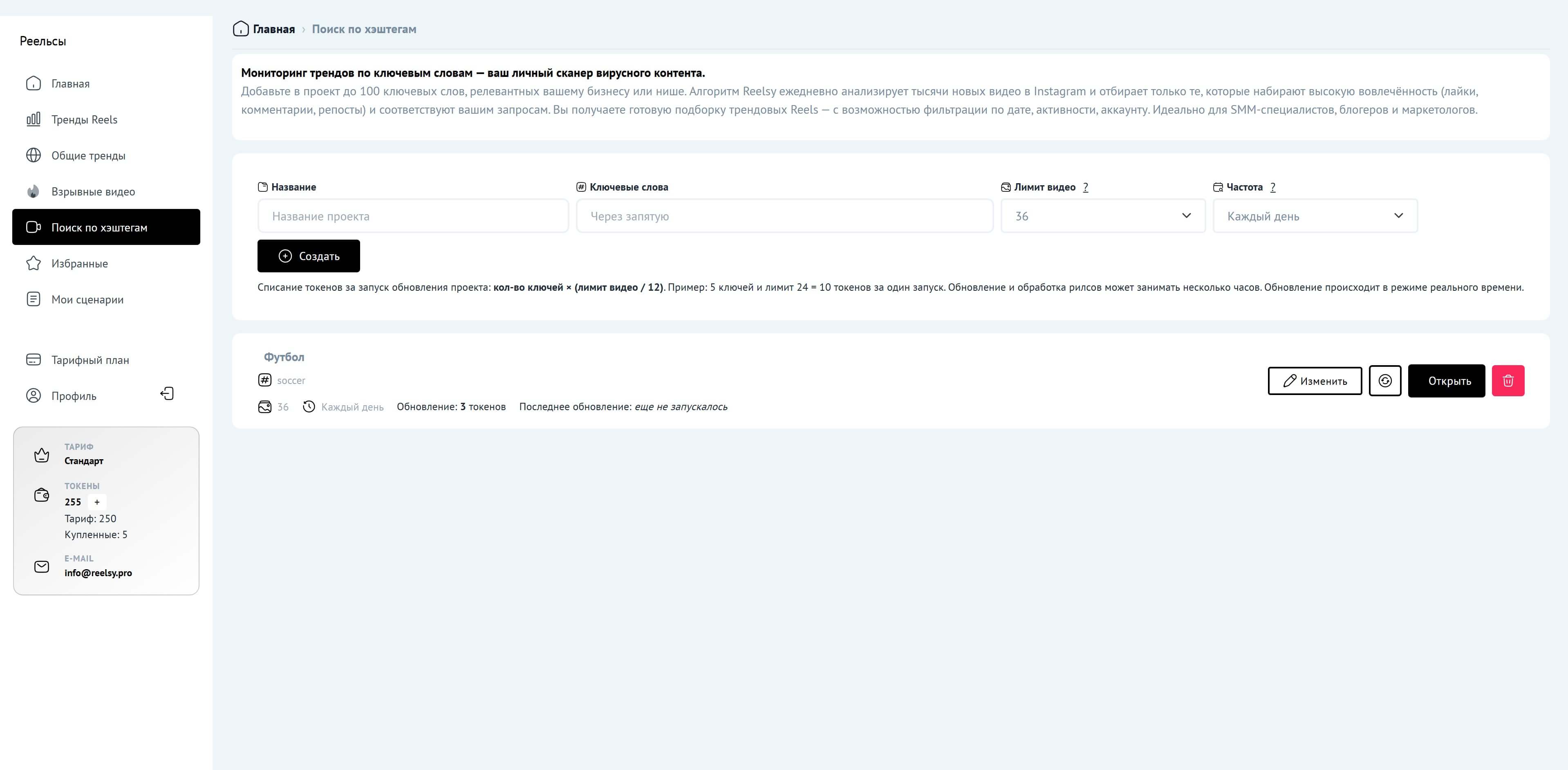Click the flame icon for Взрывные видео

[x=34, y=191]
